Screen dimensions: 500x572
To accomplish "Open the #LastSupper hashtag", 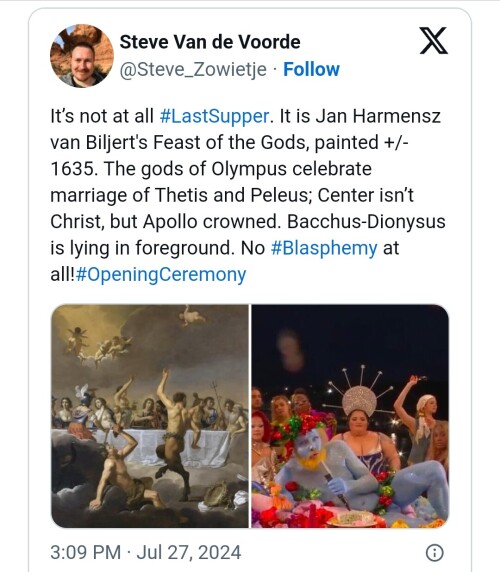I will [x=214, y=116].
